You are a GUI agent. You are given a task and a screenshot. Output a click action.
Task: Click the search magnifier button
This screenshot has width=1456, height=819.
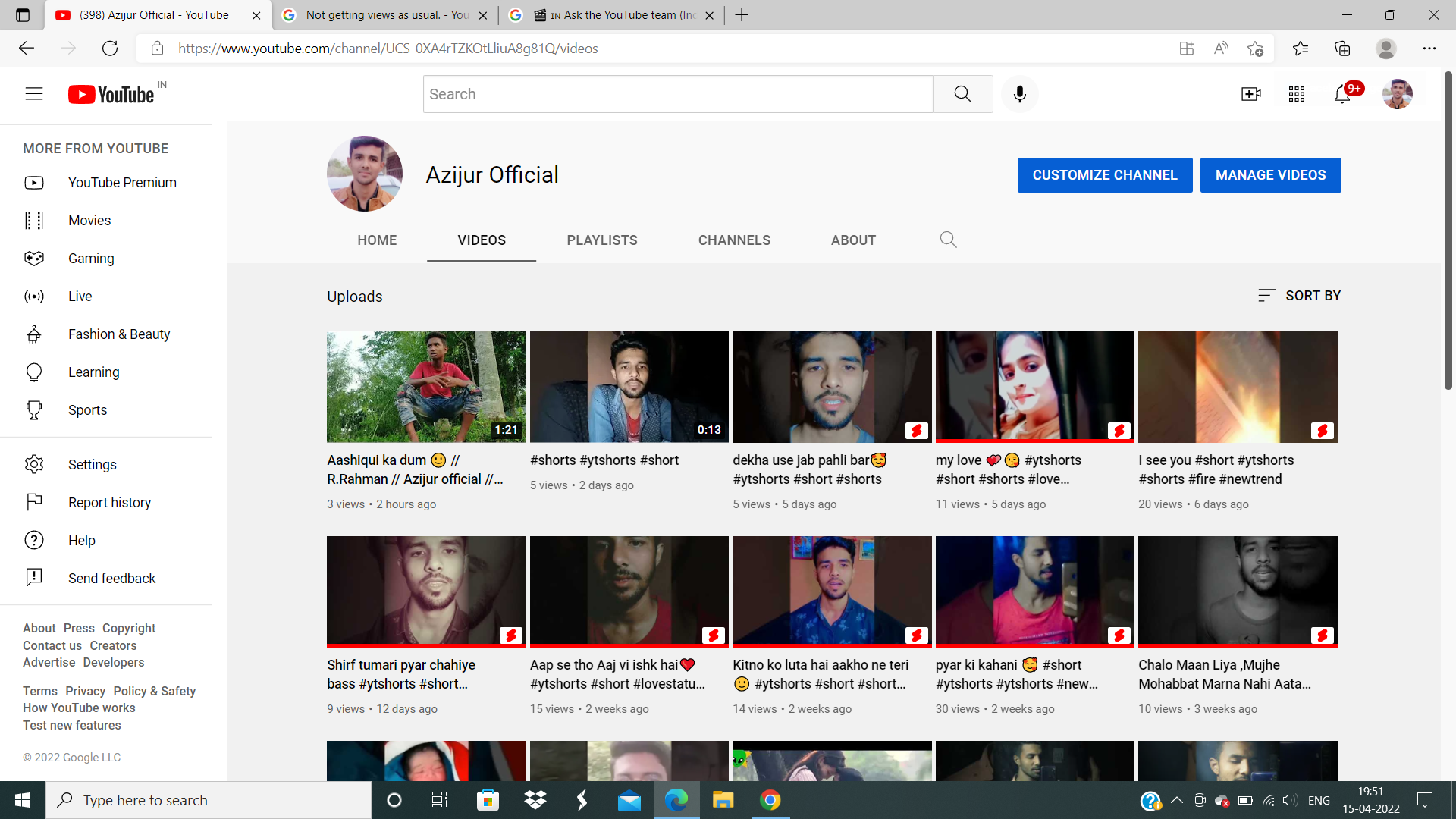pos(963,94)
